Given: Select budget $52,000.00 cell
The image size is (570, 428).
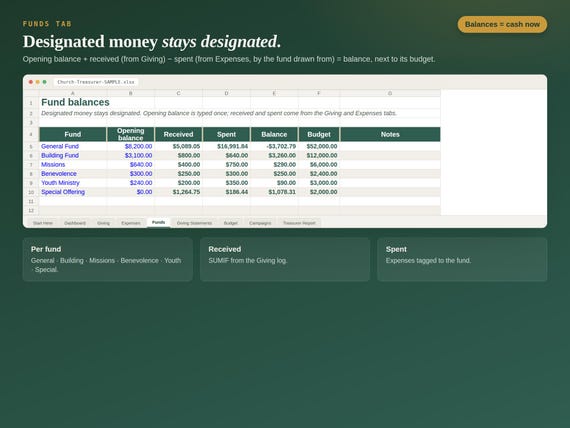Looking at the screenshot, I should tap(319, 146).
